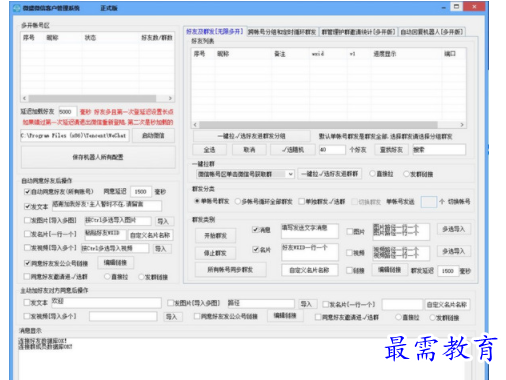Viewport: 506px width, 380px height.
Task: Click the 搜索 input field
Action: [x=439, y=150]
